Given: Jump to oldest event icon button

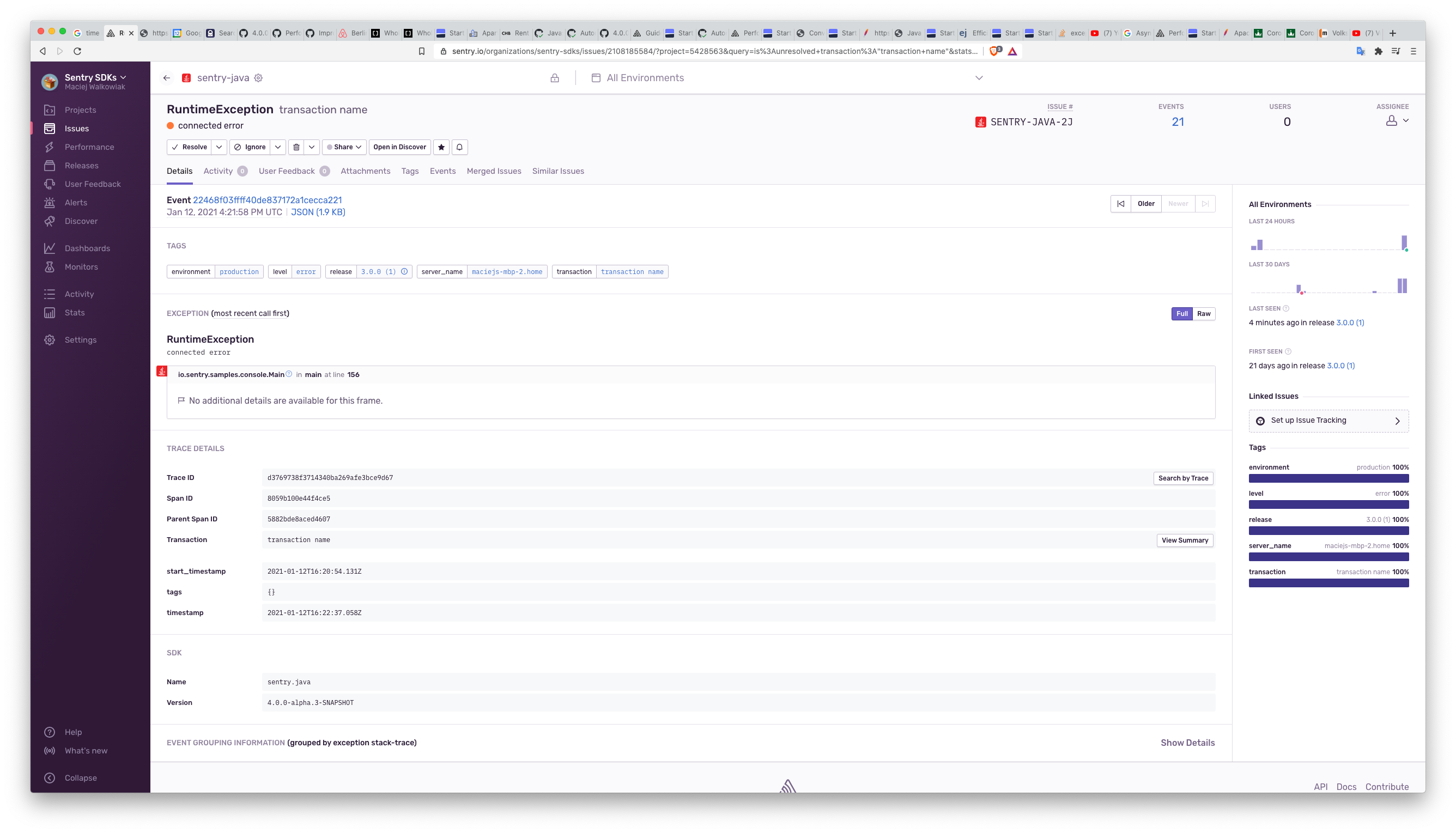Looking at the screenshot, I should pyautogui.click(x=1121, y=204).
